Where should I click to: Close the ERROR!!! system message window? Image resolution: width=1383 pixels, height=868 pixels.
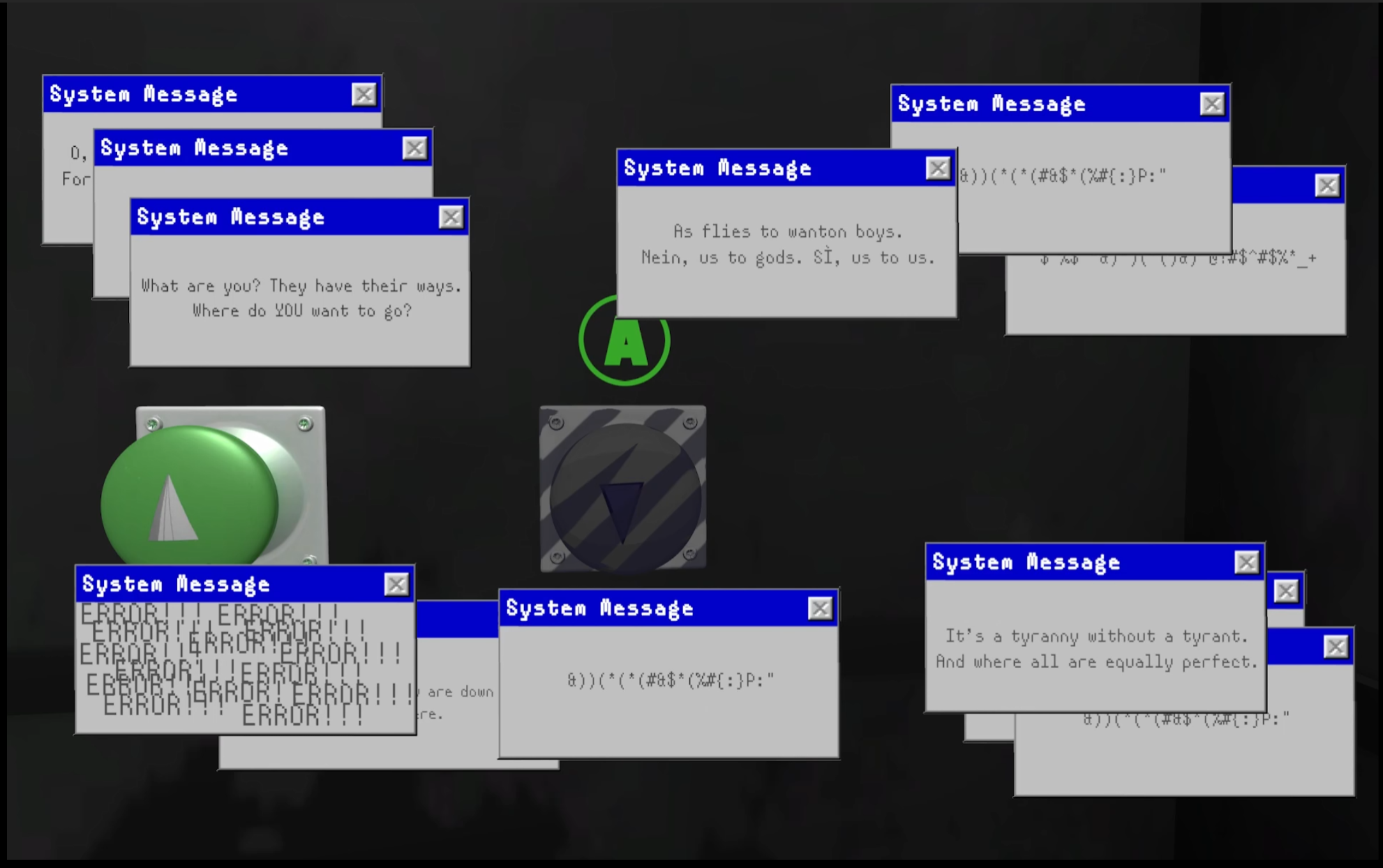(396, 584)
